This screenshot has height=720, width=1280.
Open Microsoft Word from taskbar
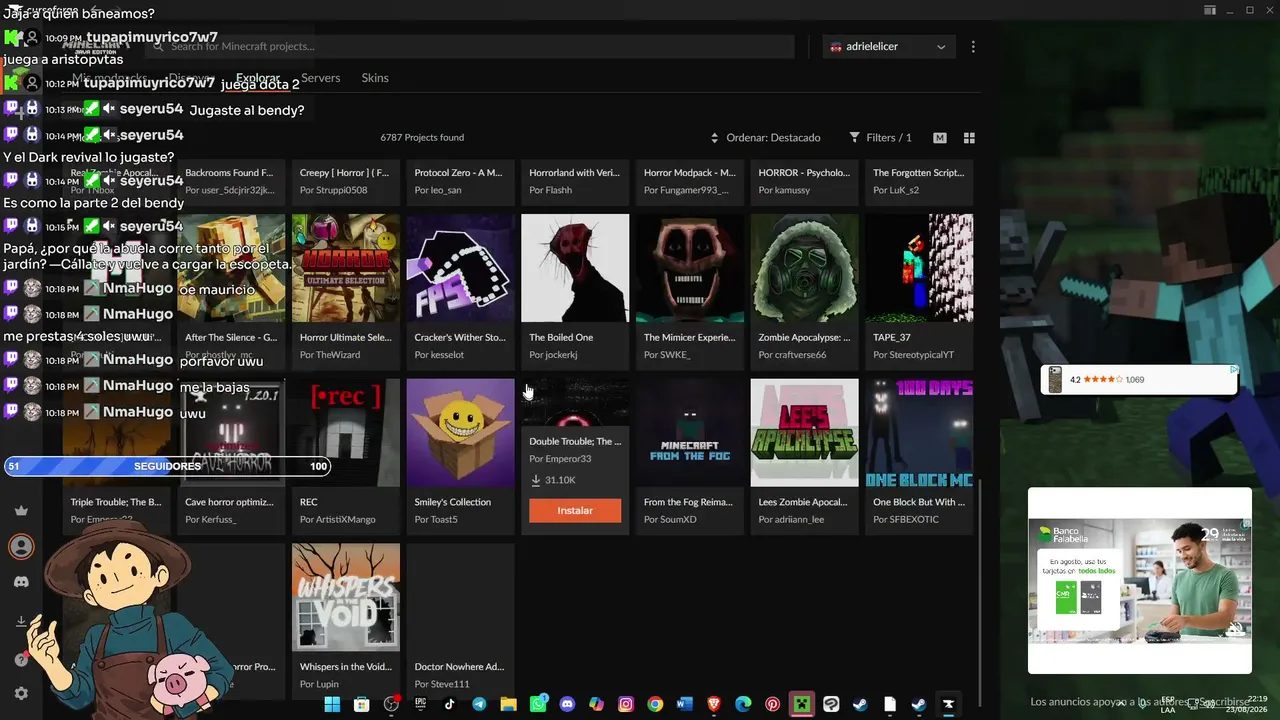[685, 705]
